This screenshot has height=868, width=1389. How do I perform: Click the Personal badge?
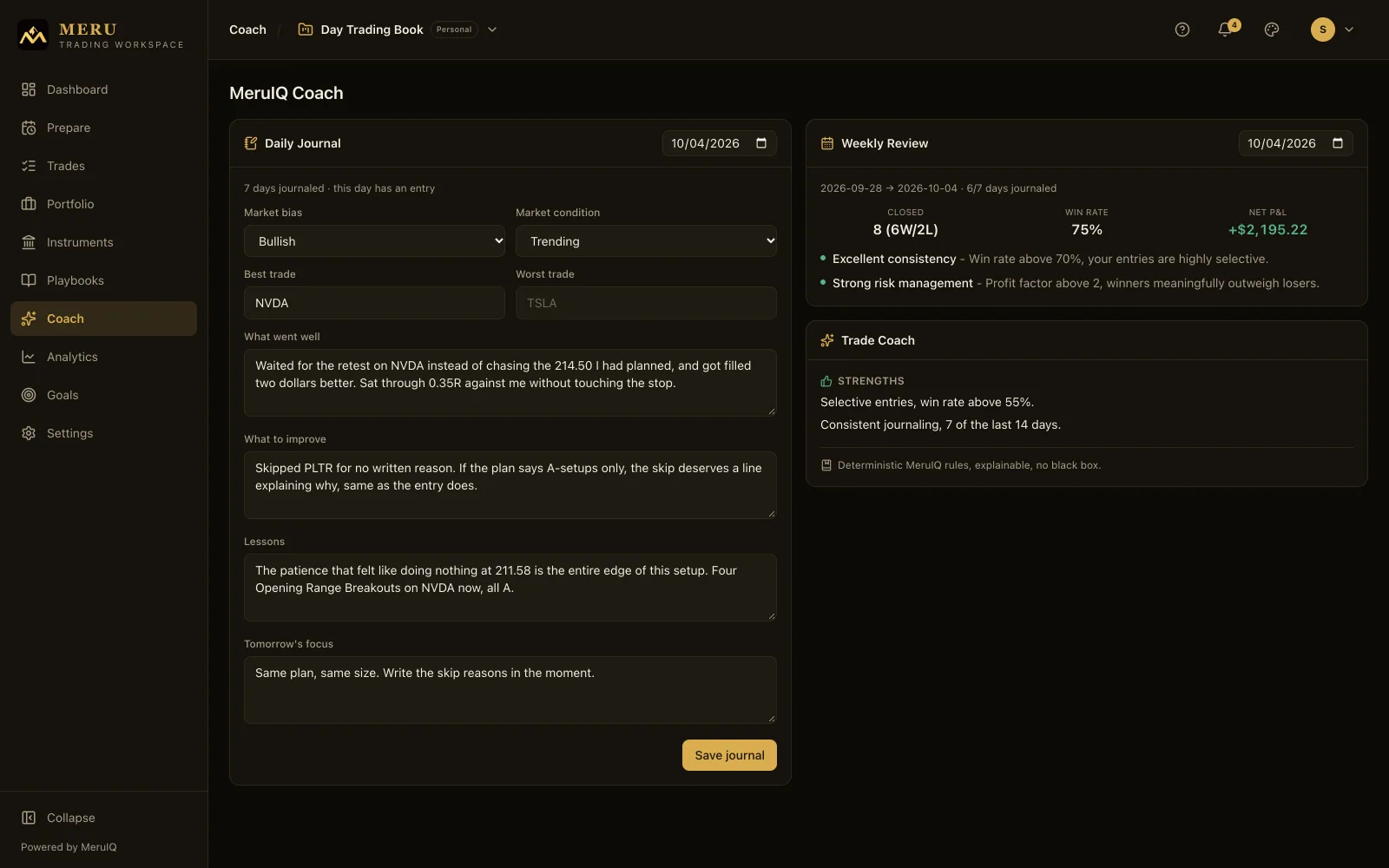click(x=454, y=30)
